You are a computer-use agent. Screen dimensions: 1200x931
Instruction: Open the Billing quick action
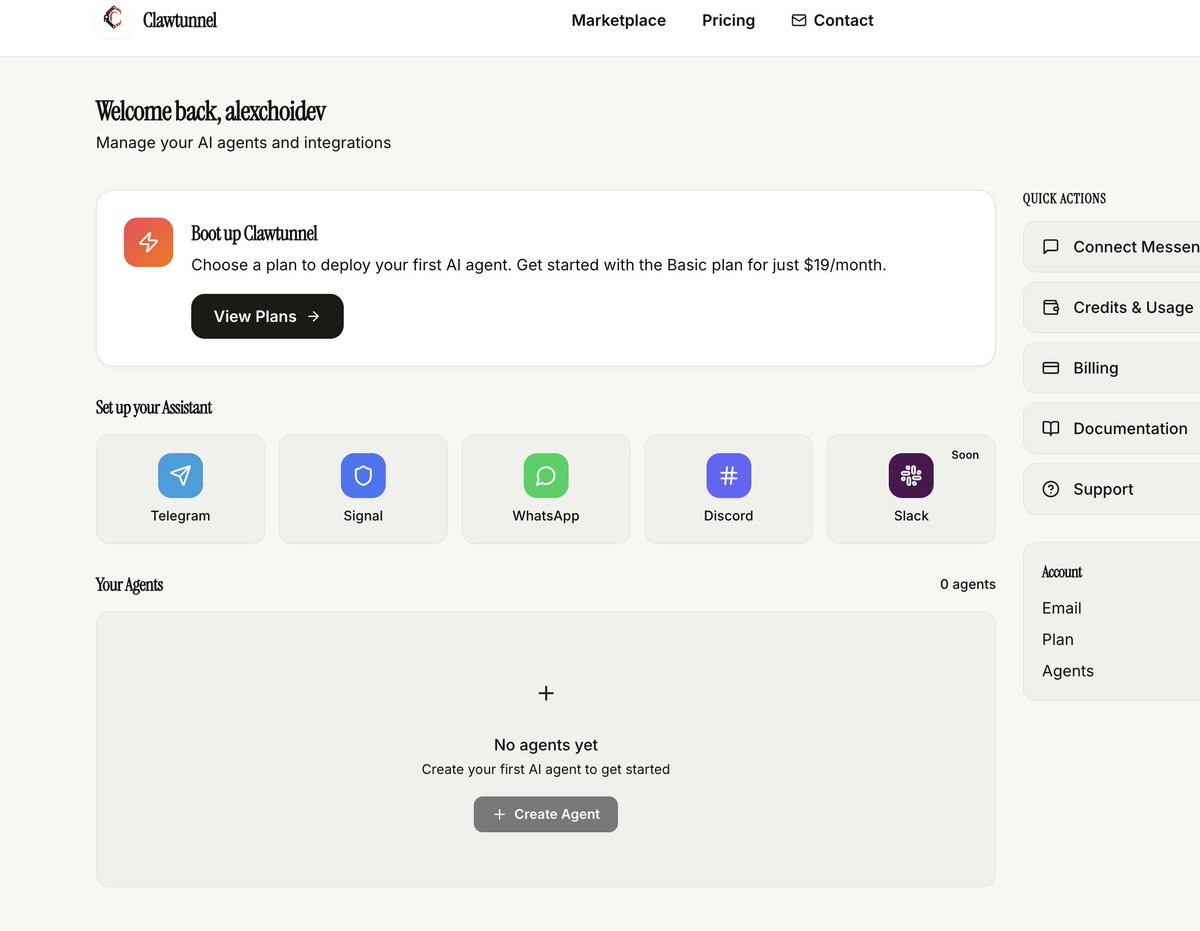point(1111,368)
